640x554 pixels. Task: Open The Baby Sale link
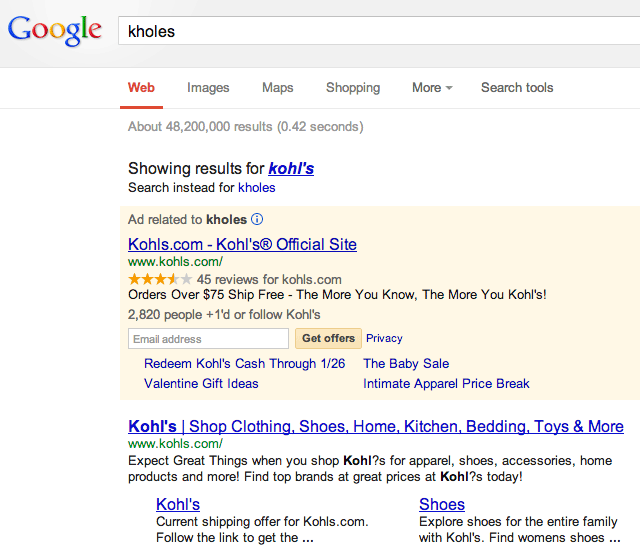coord(406,363)
